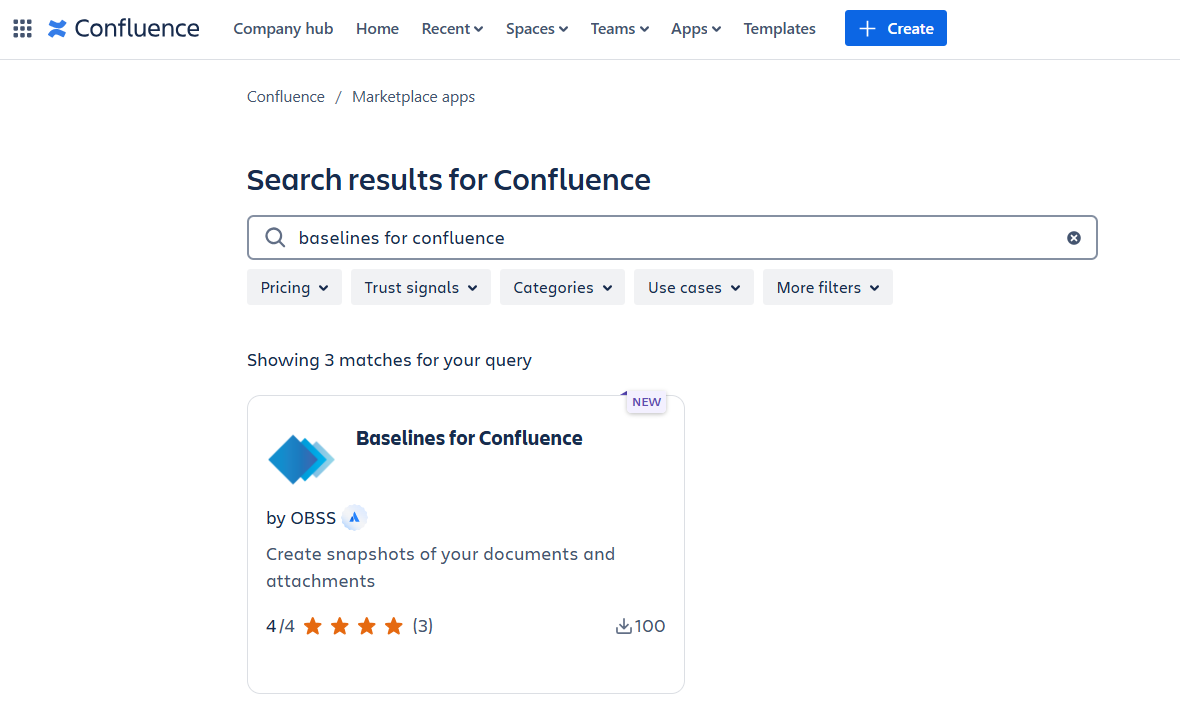Clear the search field with X icon
The image size is (1180, 719).
point(1073,238)
